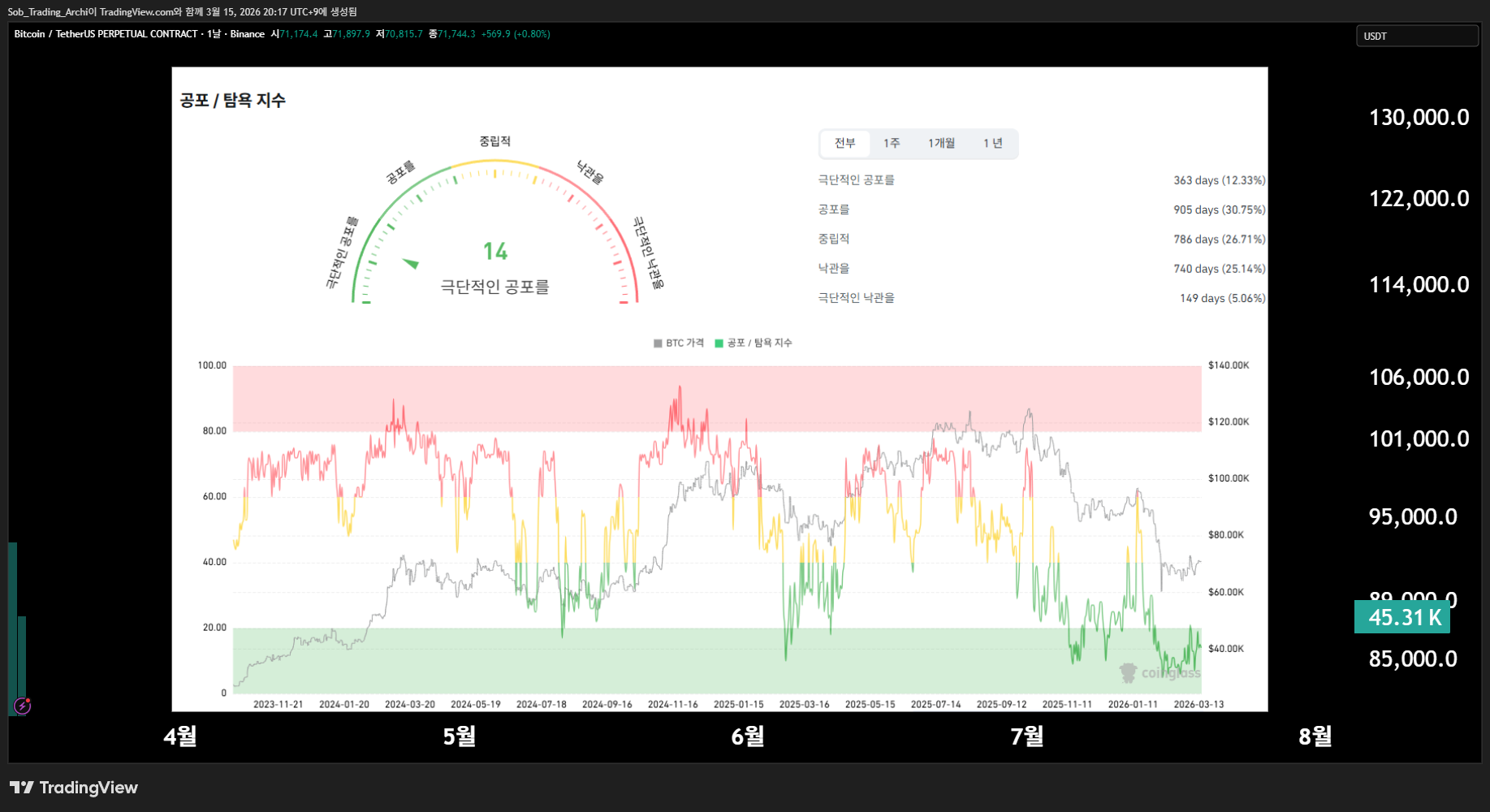Click the 95,000.0 price axis label
Screen dimensions: 1490x812
point(1414,517)
